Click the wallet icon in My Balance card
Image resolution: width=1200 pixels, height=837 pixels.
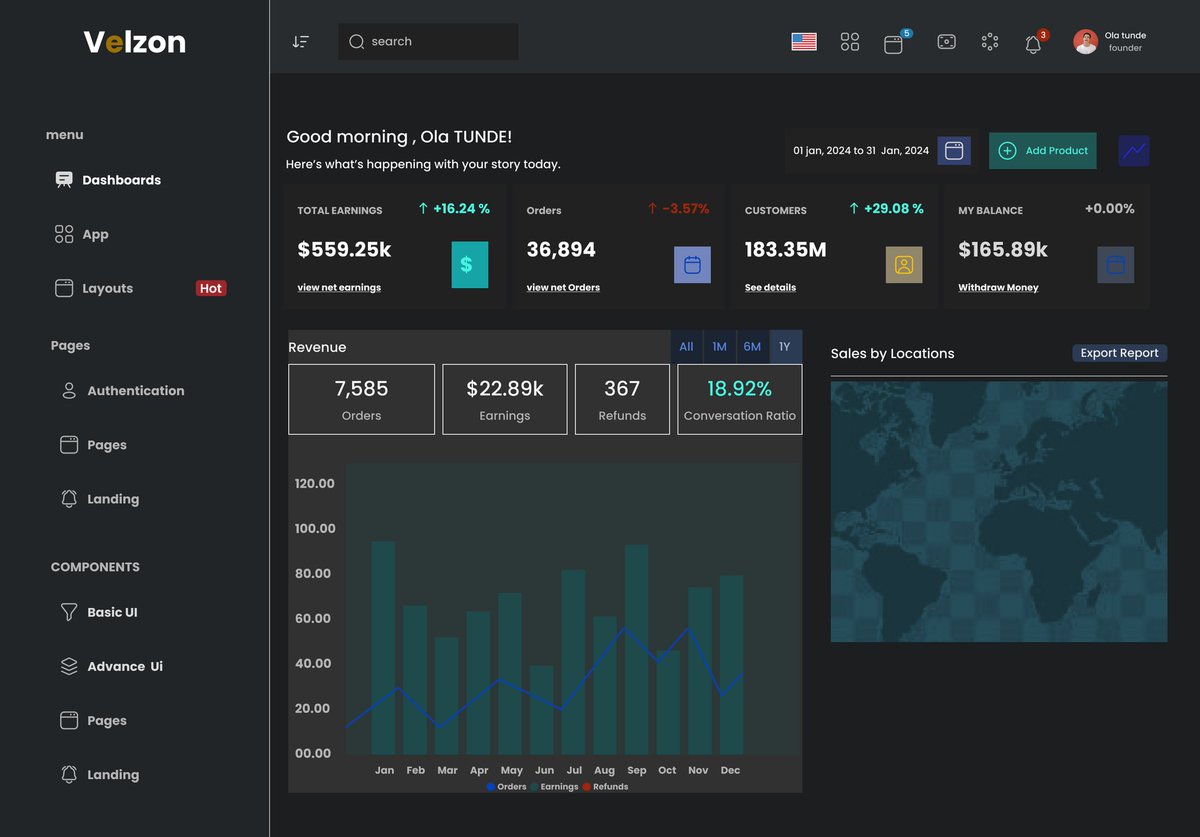(1116, 265)
